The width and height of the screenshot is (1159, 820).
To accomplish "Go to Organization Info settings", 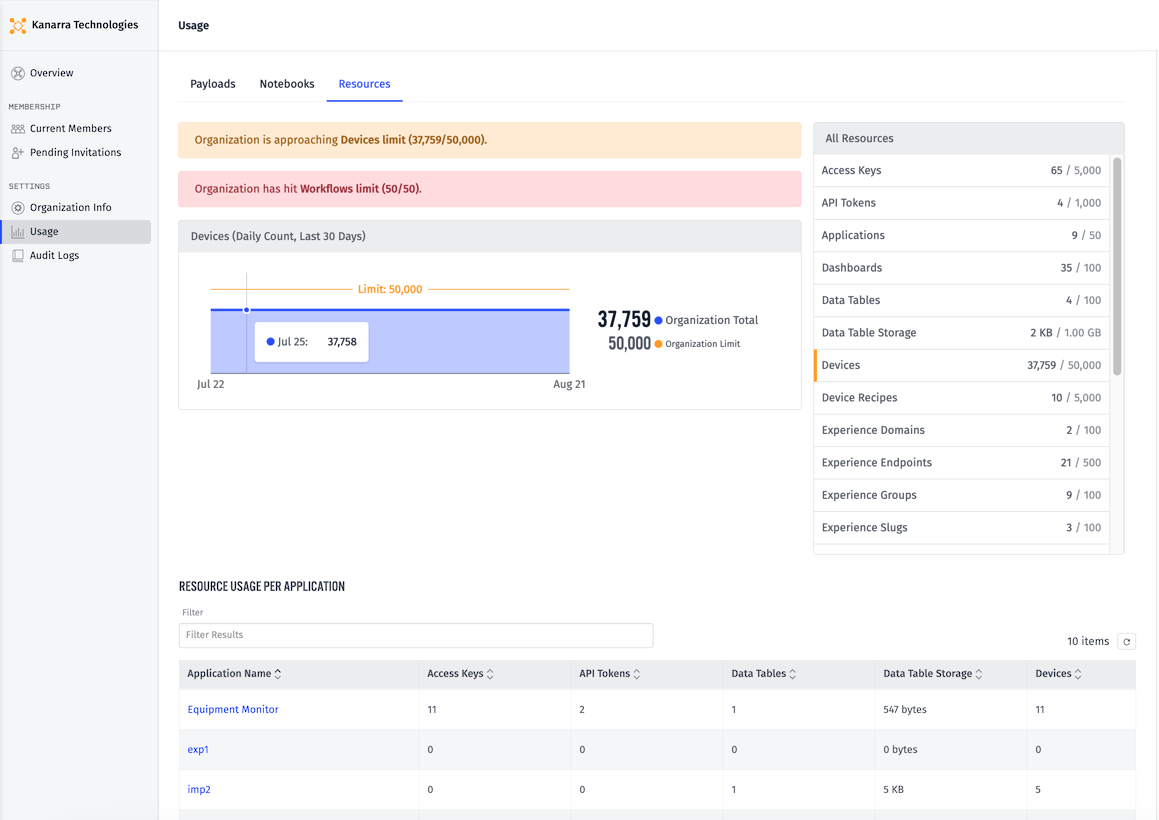I will pyautogui.click(x=70, y=208).
